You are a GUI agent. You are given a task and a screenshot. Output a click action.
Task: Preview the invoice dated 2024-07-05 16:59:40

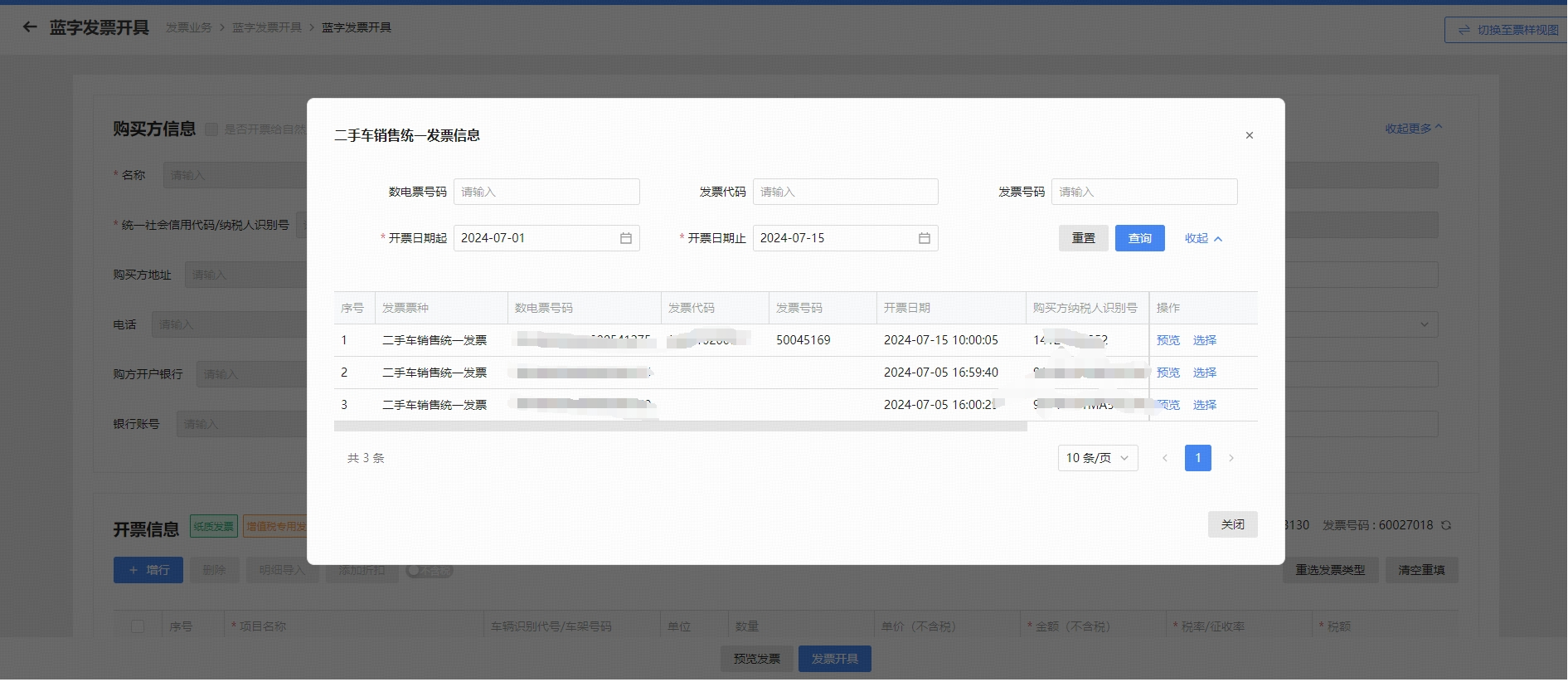coord(1168,373)
